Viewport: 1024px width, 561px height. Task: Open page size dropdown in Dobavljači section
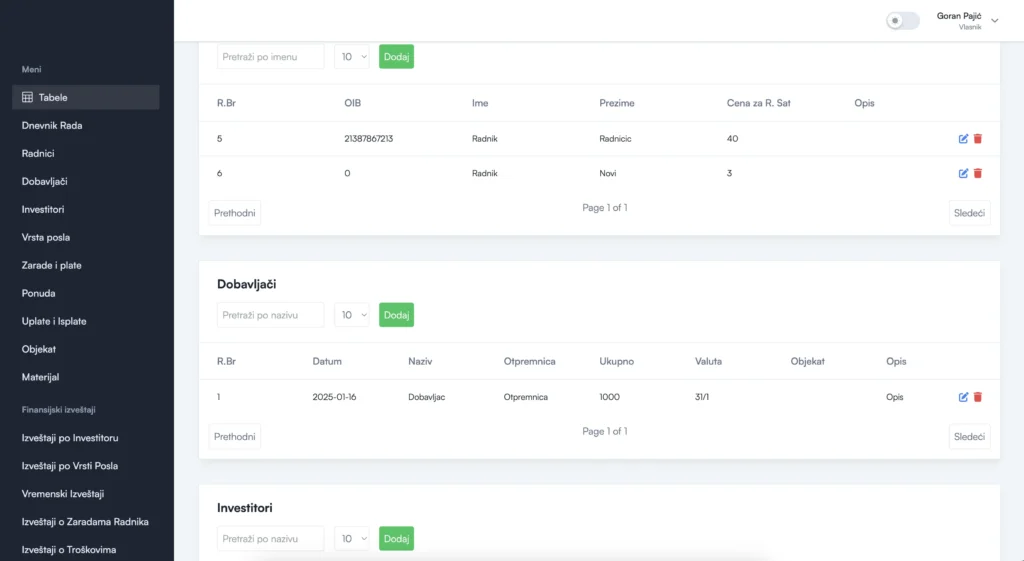pos(352,315)
